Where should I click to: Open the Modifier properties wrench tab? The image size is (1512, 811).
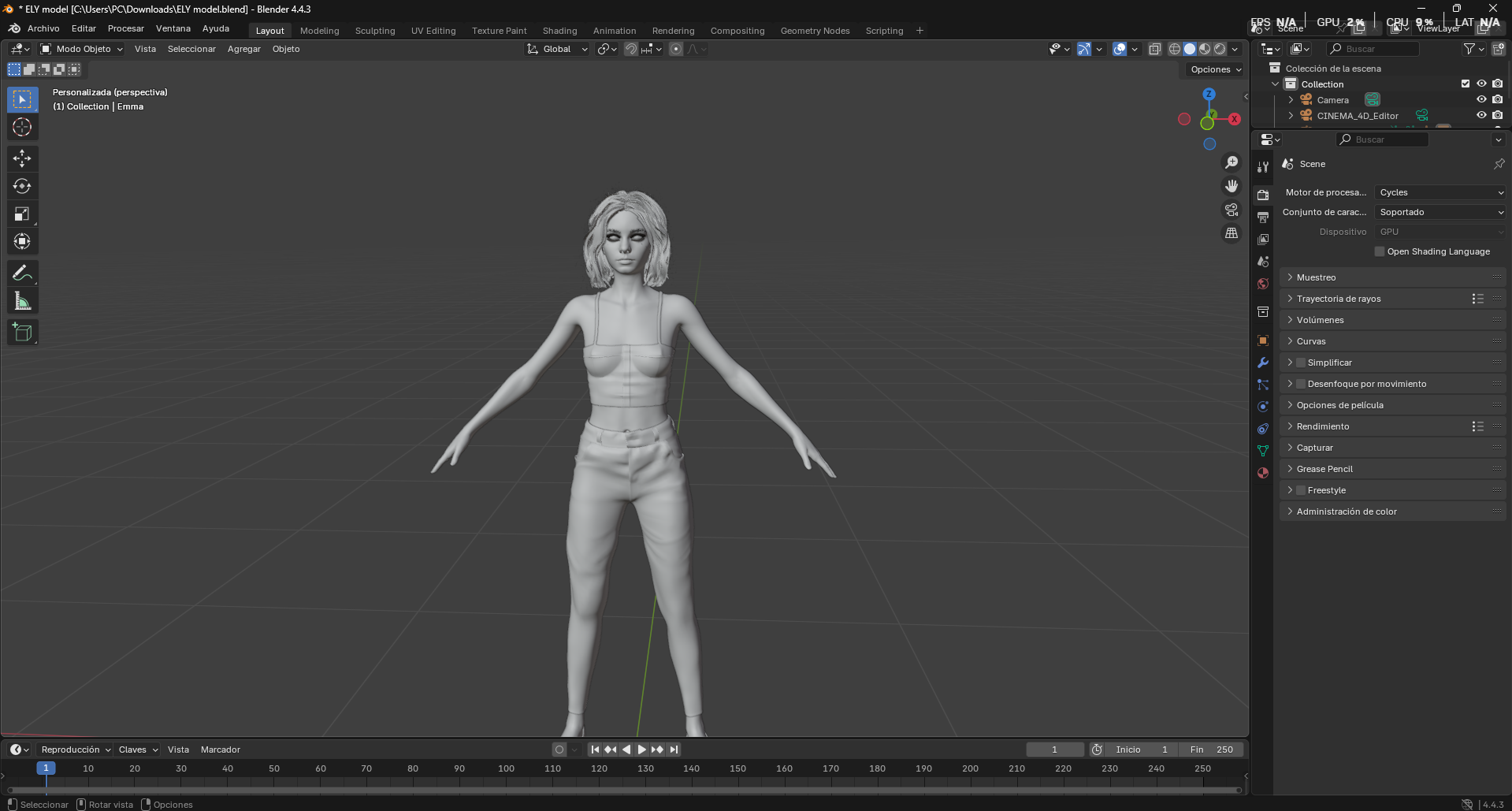(1262, 363)
